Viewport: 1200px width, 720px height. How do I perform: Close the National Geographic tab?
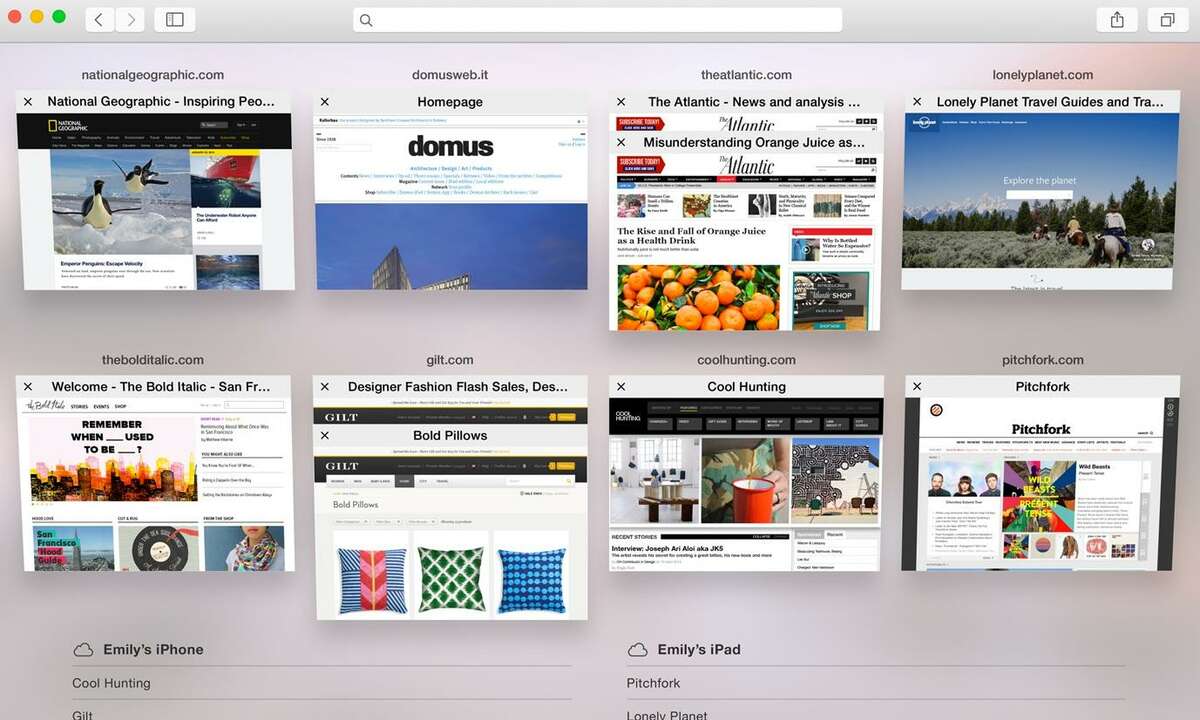coord(28,102)
